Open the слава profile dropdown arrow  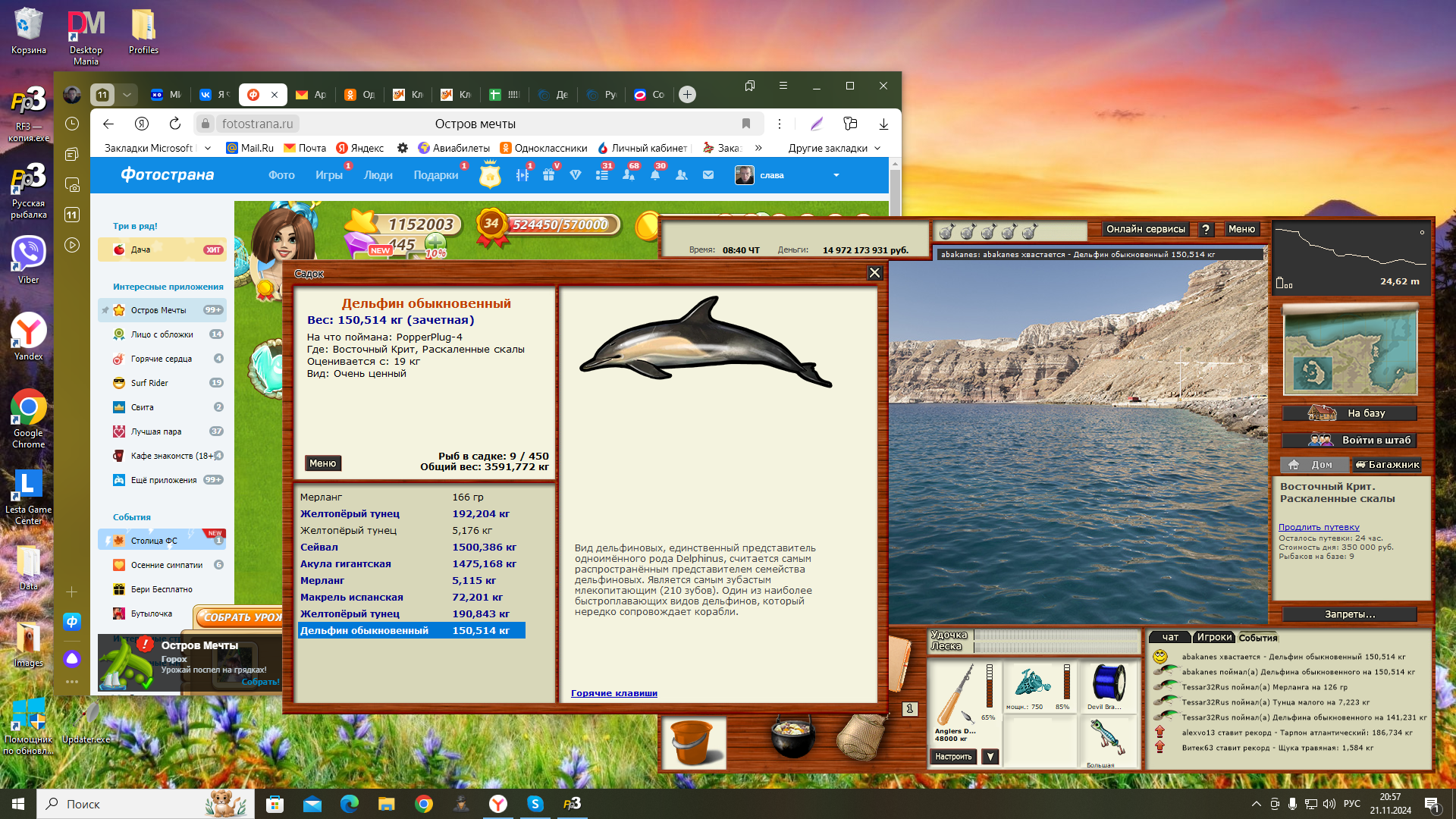(x=836, y=175)
